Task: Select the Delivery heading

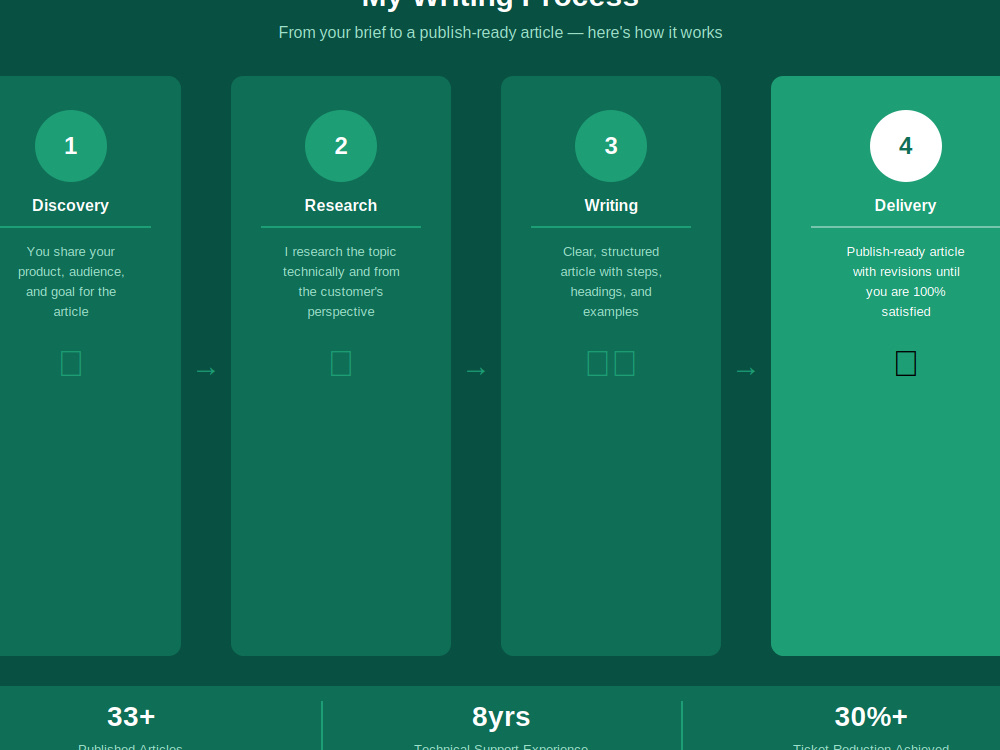Action: 906,205
